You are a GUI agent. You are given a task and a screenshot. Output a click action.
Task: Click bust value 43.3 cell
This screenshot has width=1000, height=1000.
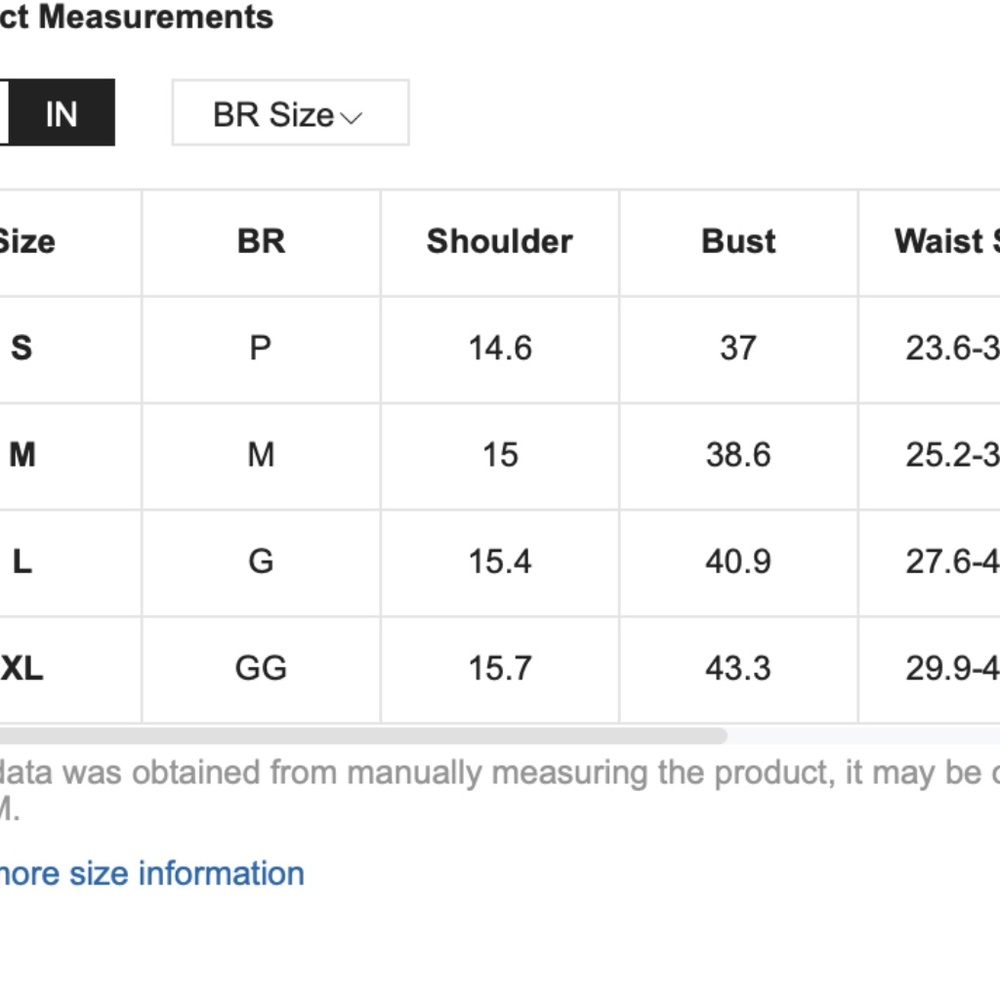point(738,668)
